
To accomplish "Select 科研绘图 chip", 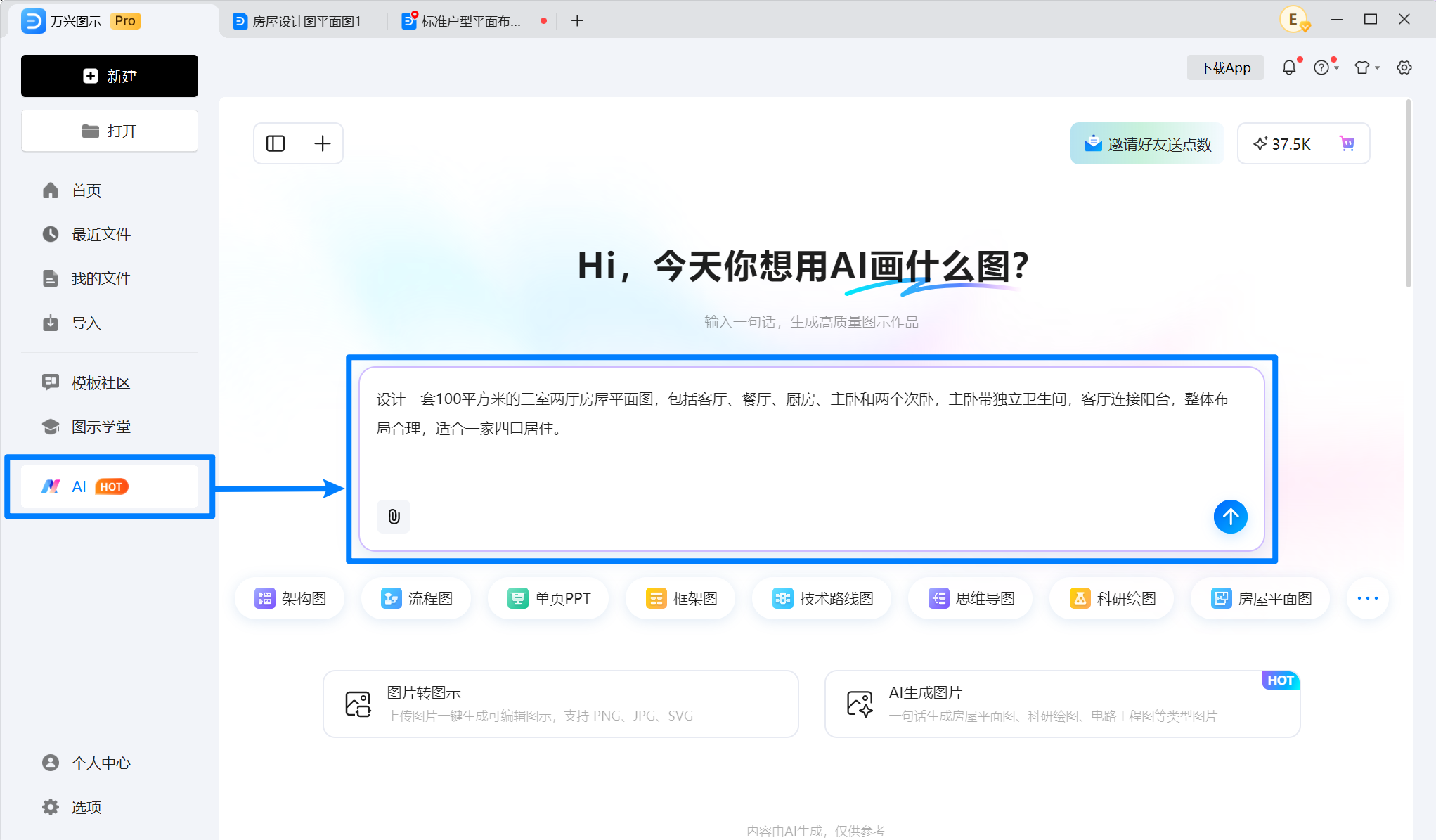I will click(1112, 598).
